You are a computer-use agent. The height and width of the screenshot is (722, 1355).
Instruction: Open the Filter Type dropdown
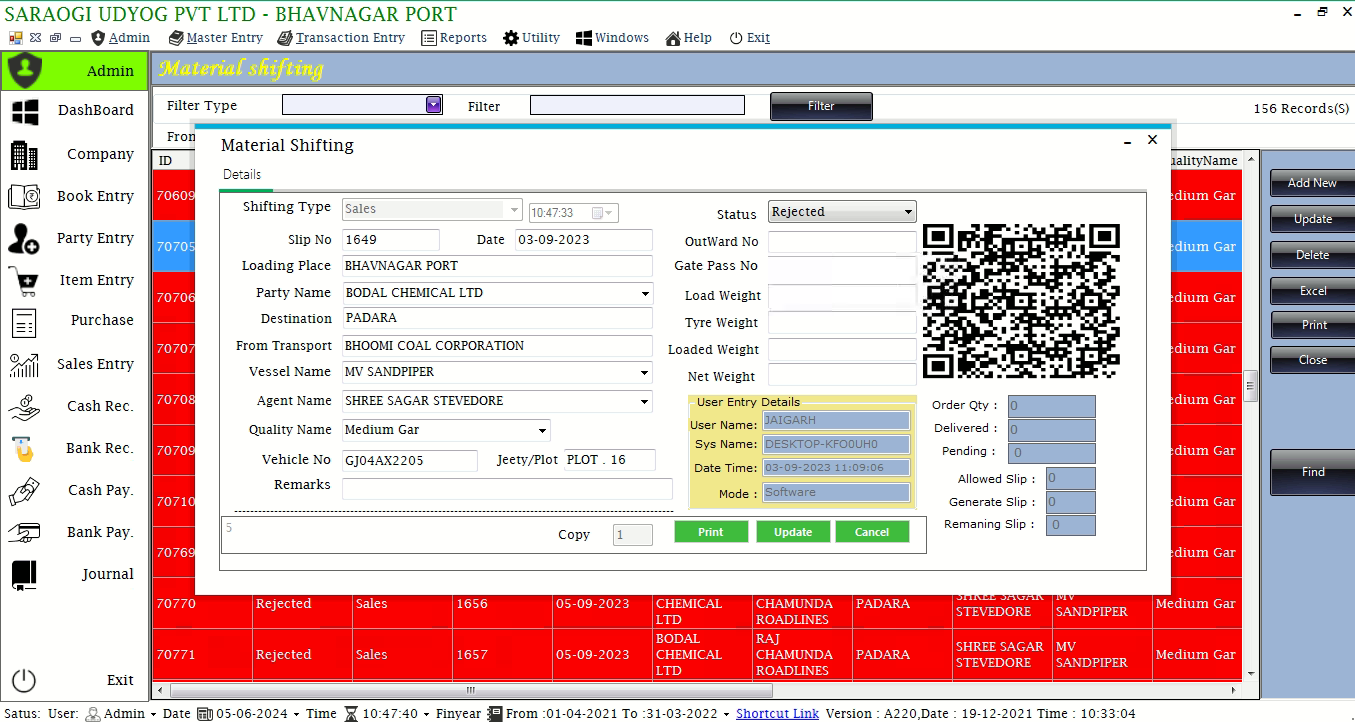coord(433,104)
